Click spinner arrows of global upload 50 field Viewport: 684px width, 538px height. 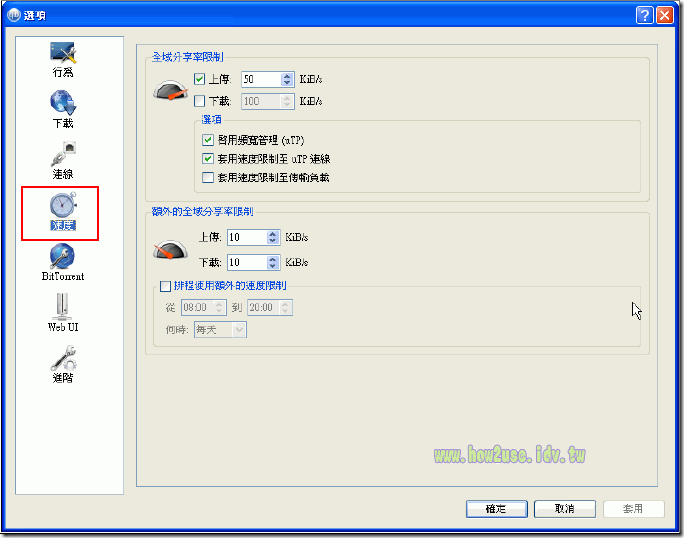288,80
